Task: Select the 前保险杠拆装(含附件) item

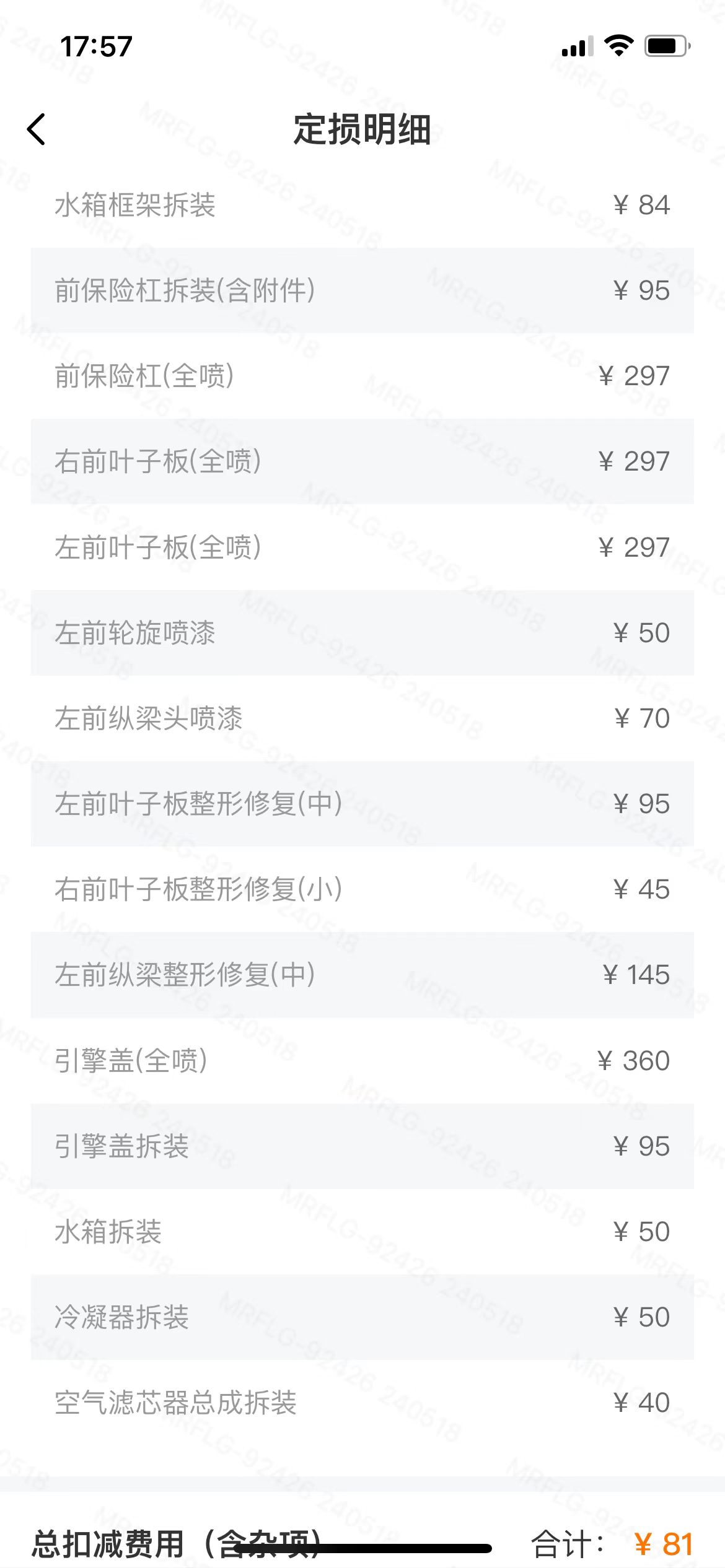Action: [x=362, y=290]
